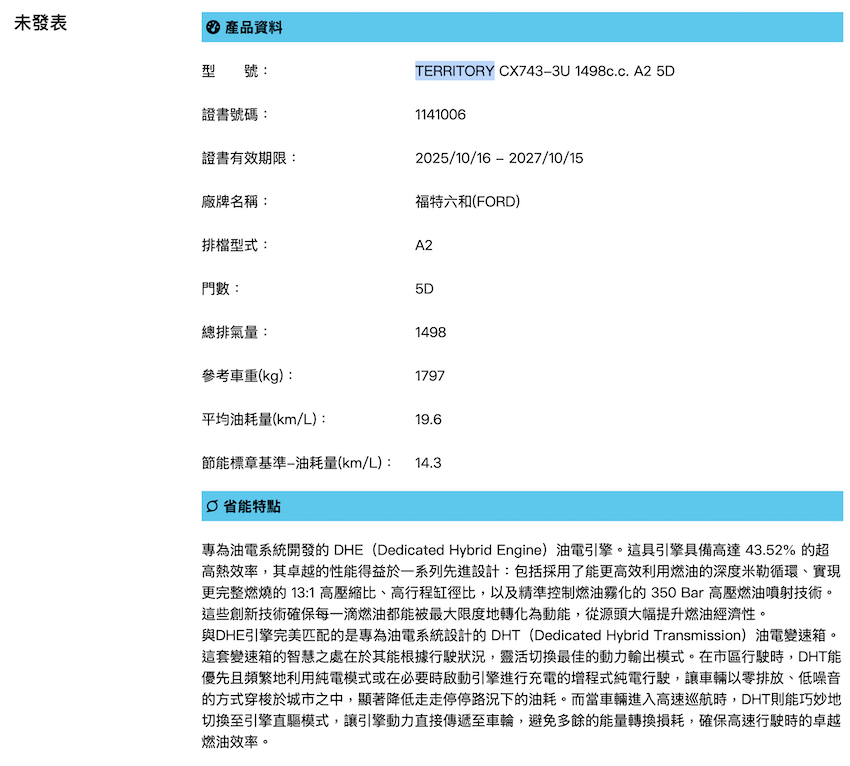
Task: Select the 產品資料 section header title
Action: click(x=253, y=27)
